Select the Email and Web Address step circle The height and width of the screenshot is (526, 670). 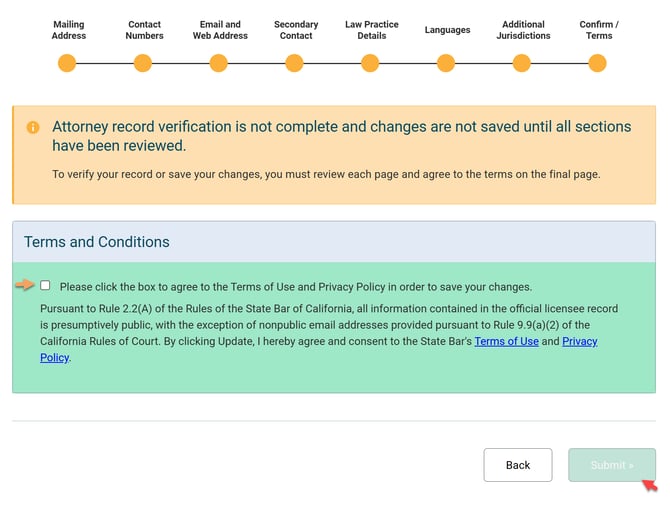(x=219, y=64)
